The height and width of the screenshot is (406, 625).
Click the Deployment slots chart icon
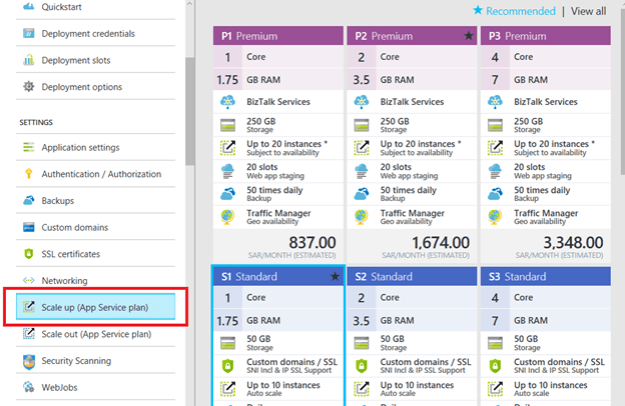click(x=27, y=61)
